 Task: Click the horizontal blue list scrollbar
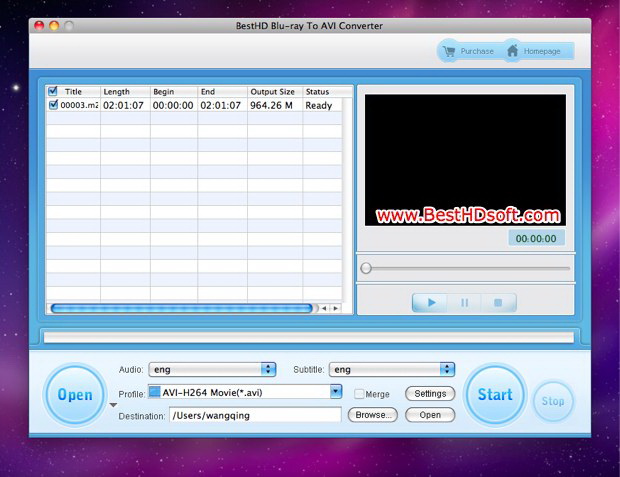click(181, 308)
